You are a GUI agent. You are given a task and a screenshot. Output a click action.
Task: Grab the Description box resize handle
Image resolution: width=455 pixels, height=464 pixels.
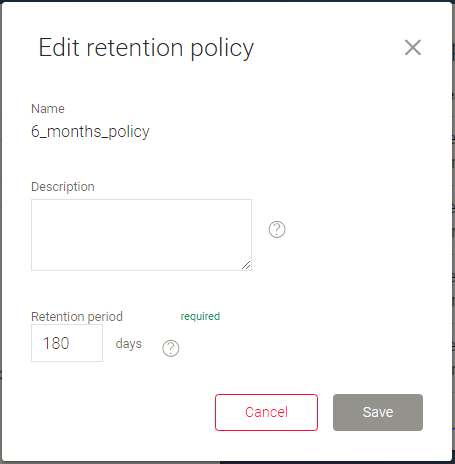point(246,265)
